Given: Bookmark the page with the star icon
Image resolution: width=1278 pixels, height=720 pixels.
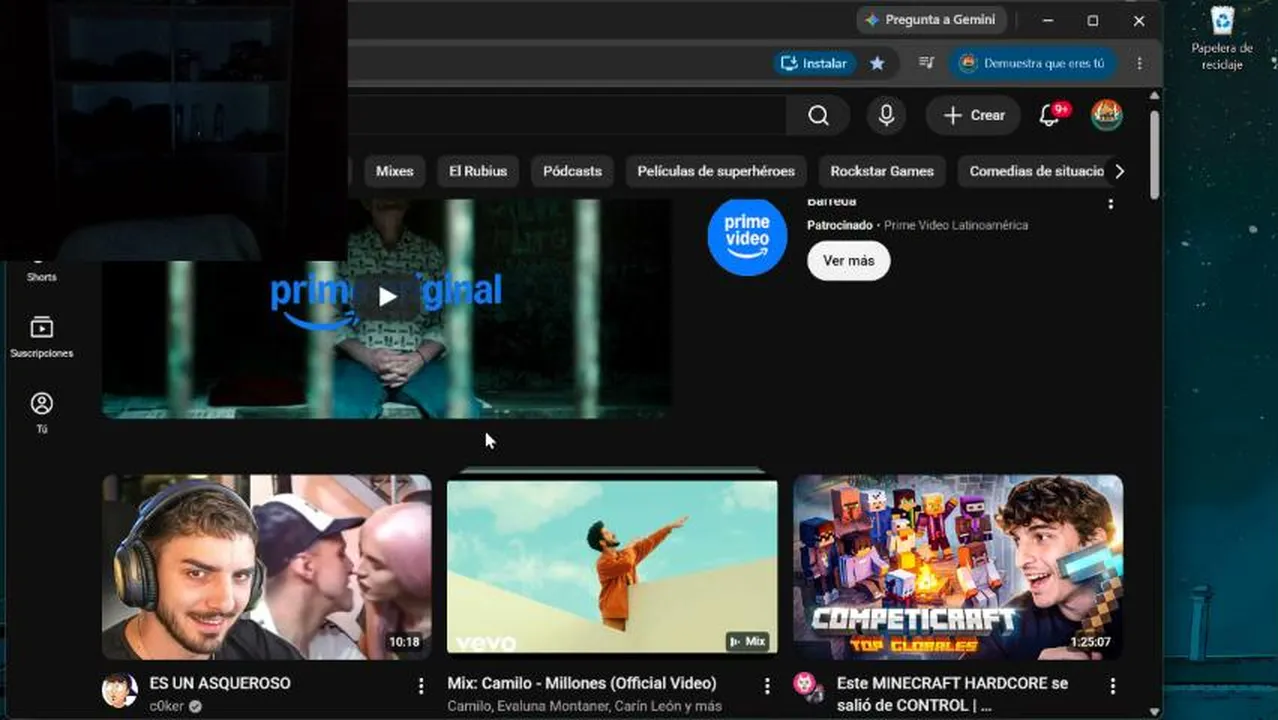Looking at the screenshot, I should coord(877,63).
